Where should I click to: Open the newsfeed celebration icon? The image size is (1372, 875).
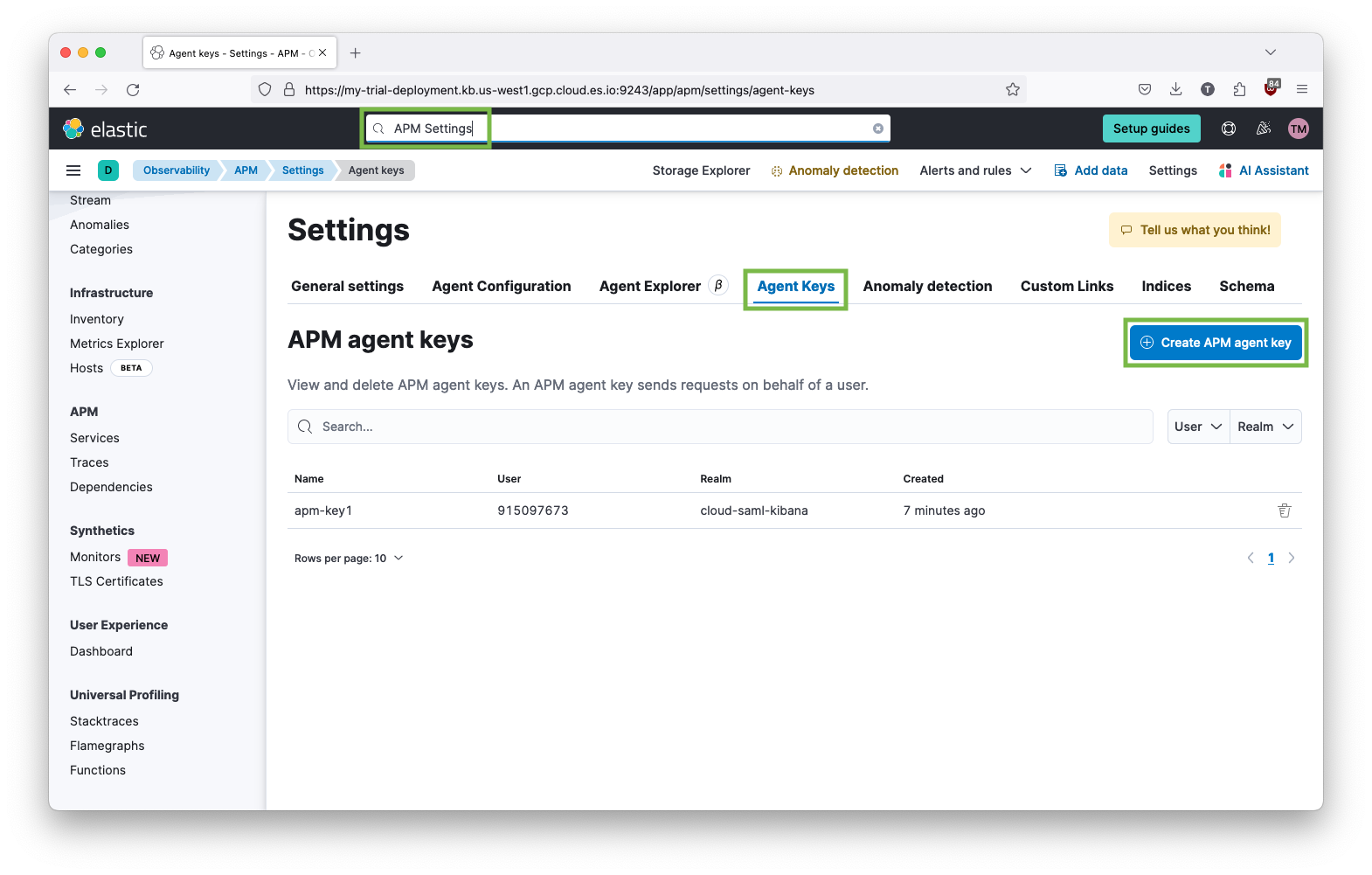[1264, 128]
